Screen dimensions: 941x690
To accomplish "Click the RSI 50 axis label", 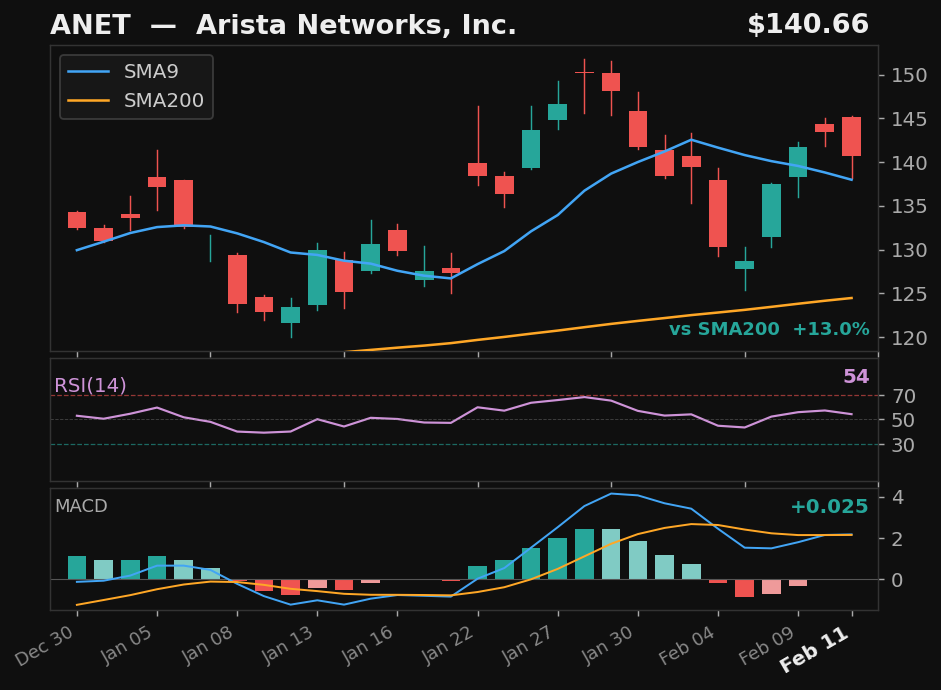I will 903,421.
